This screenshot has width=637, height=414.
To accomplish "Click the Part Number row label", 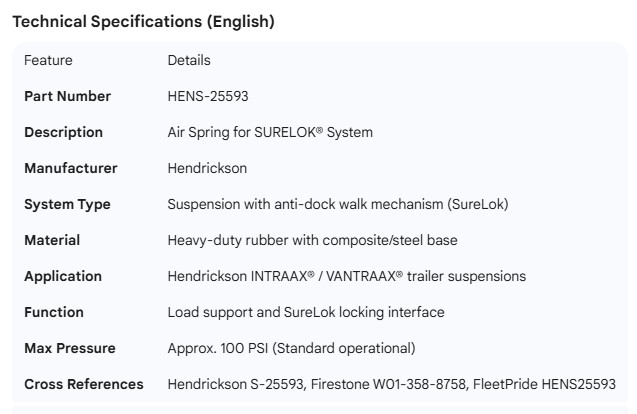I will (67, 96).
